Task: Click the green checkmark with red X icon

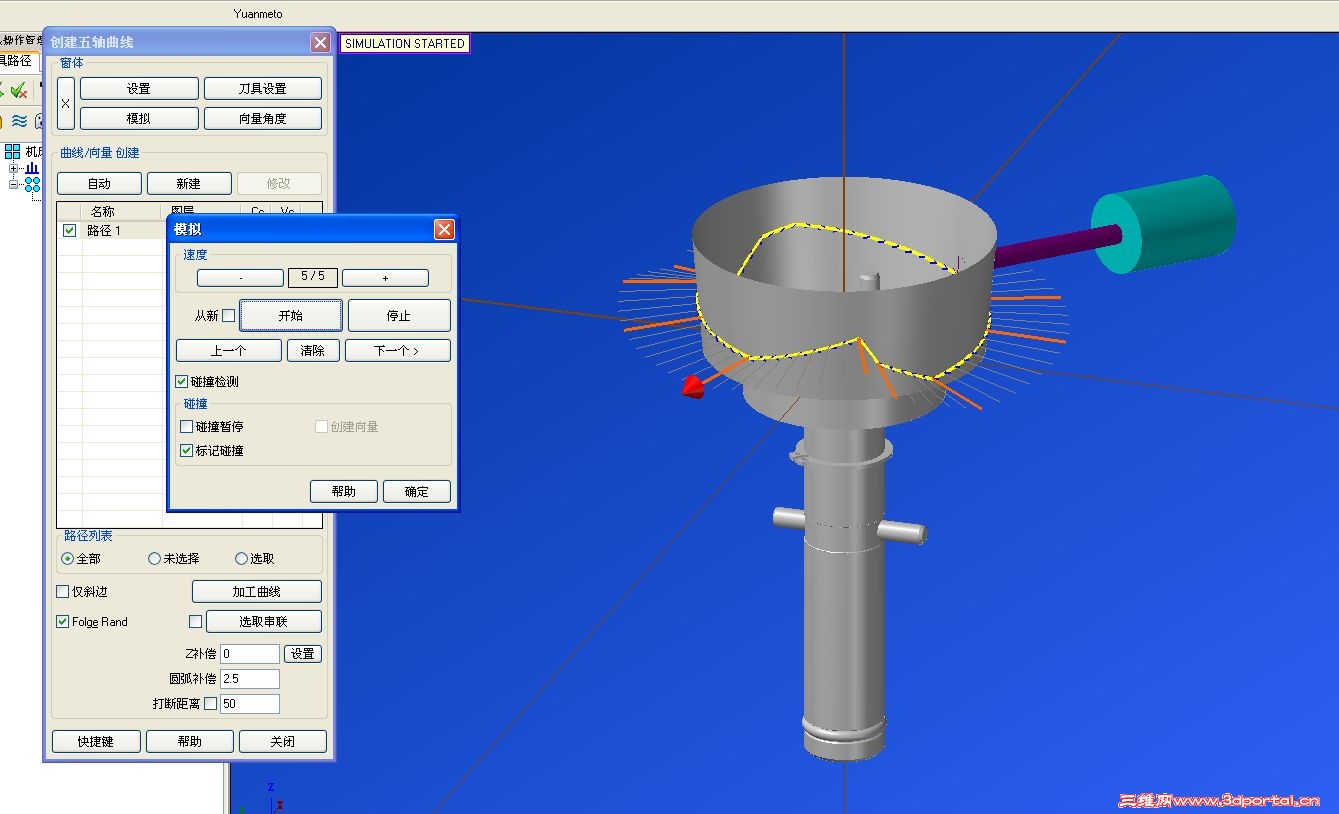Action: coord(19,90)
